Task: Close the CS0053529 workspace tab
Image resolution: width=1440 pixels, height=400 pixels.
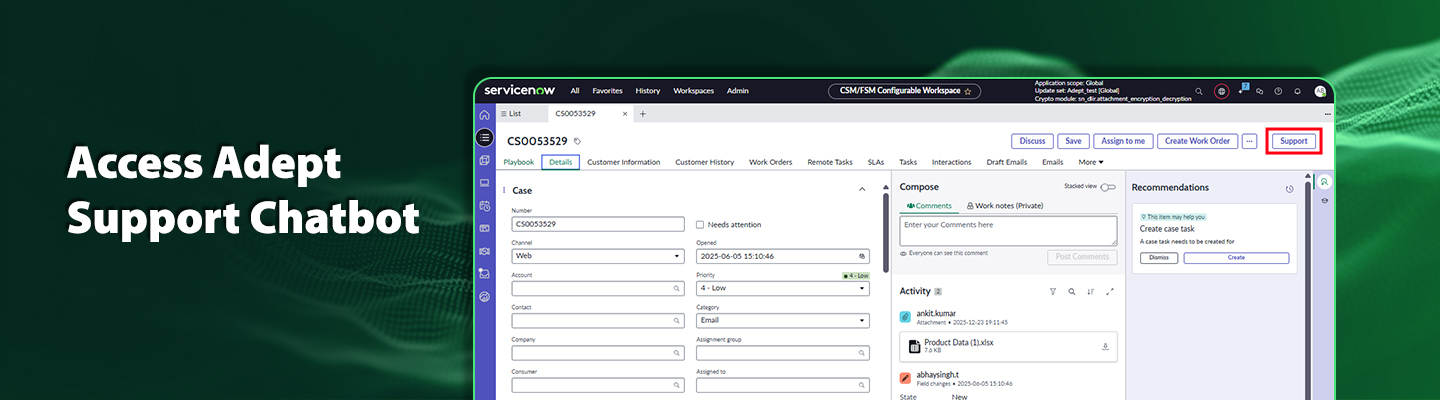Action: [626, 114]
